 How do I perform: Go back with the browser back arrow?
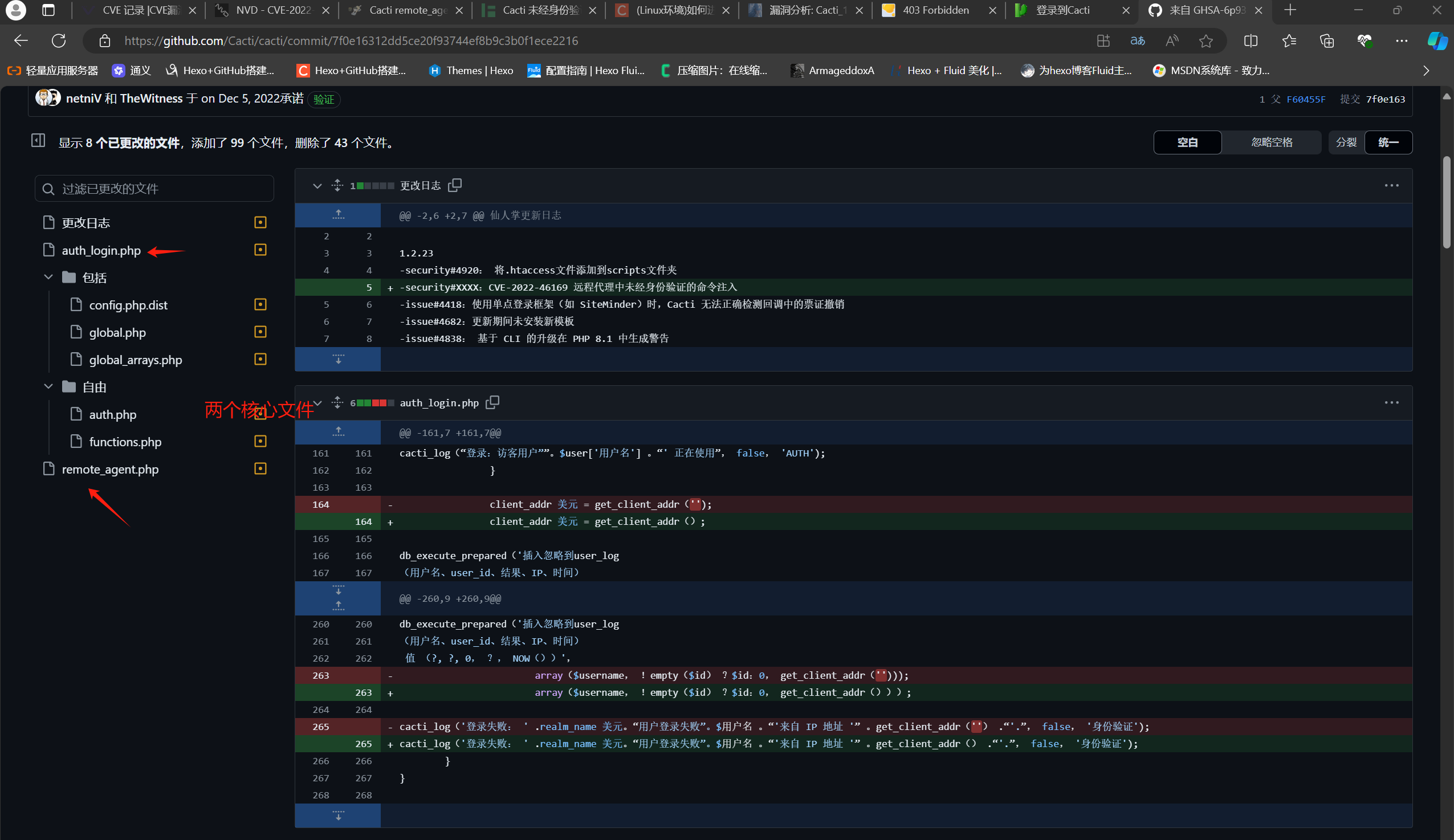click(21, 41)
